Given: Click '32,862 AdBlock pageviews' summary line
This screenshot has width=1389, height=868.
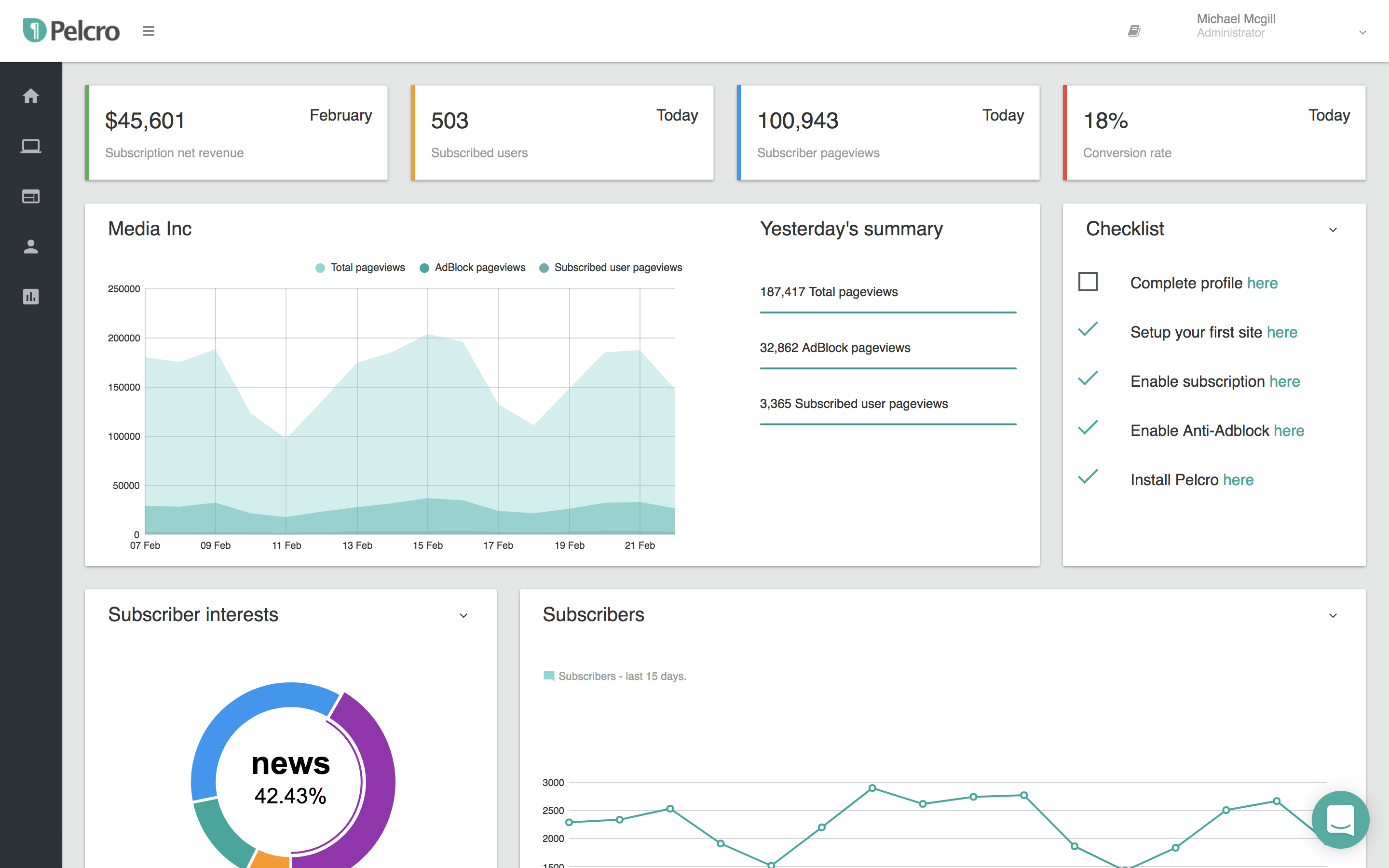Looking at the screenshot, I should (835, 348).
